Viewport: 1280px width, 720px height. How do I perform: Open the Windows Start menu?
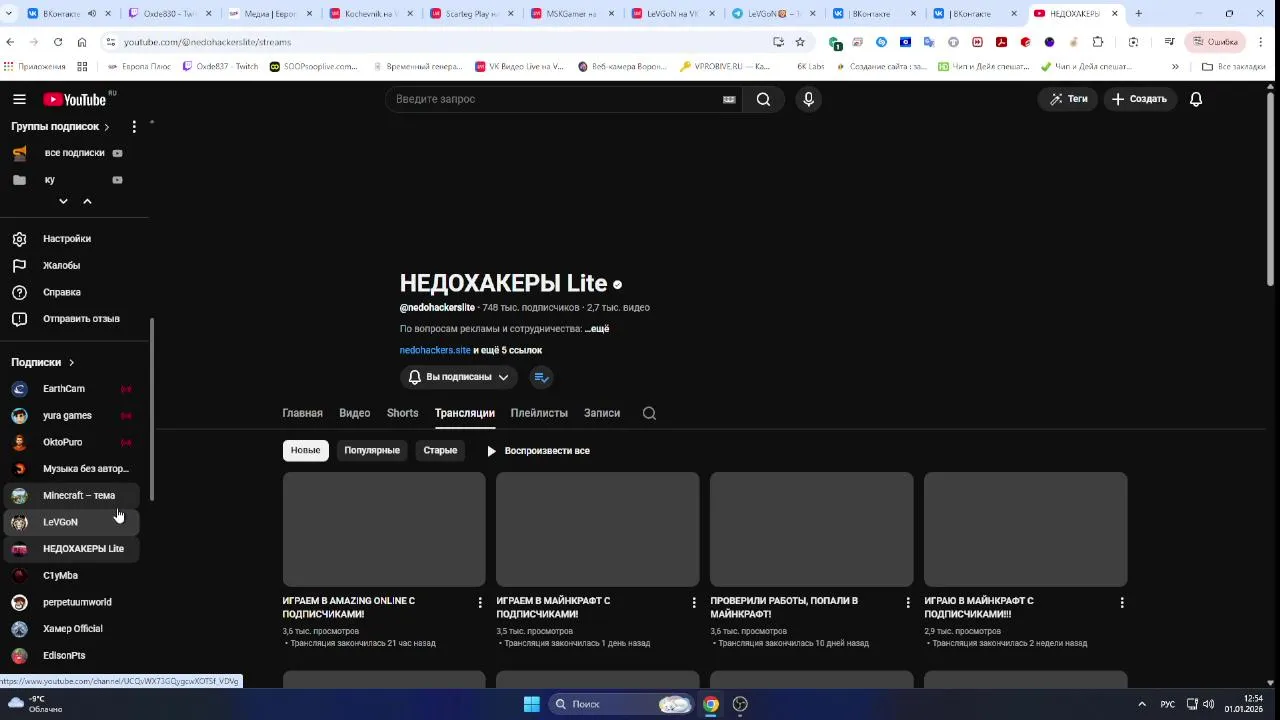531,704
